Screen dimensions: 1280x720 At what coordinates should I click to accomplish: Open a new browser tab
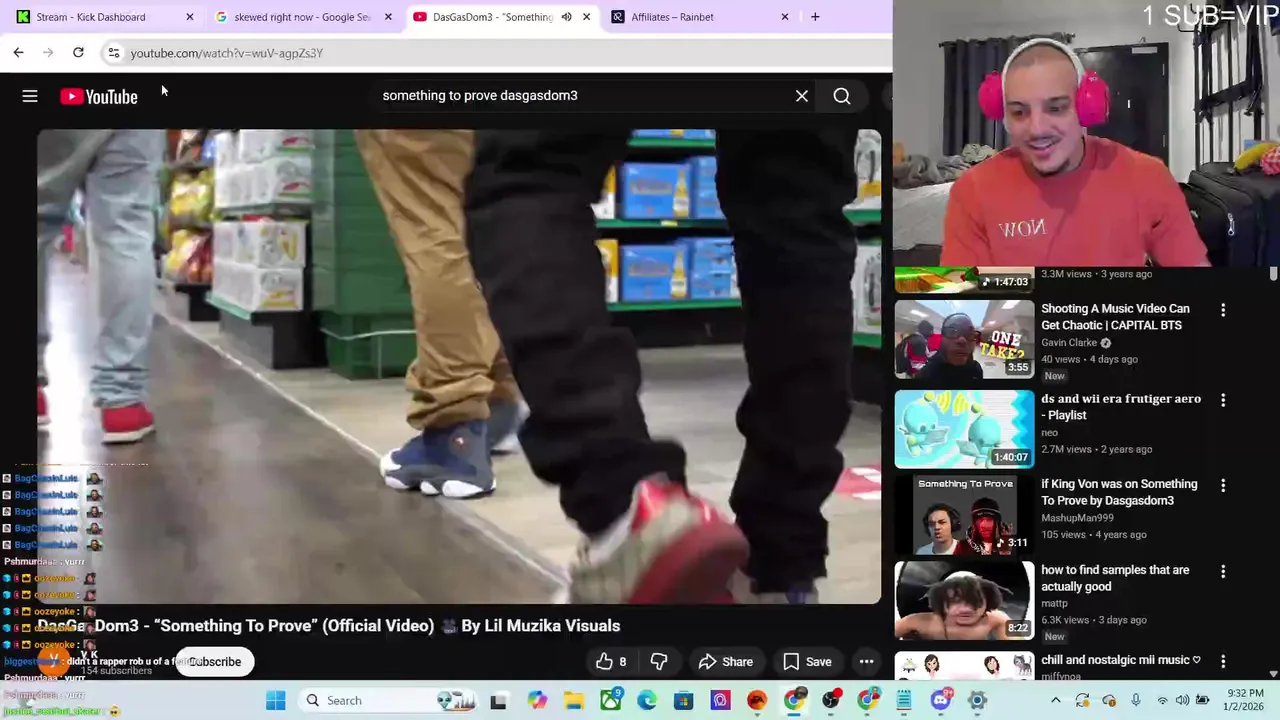pyautogui.click(x=815, y=17)
